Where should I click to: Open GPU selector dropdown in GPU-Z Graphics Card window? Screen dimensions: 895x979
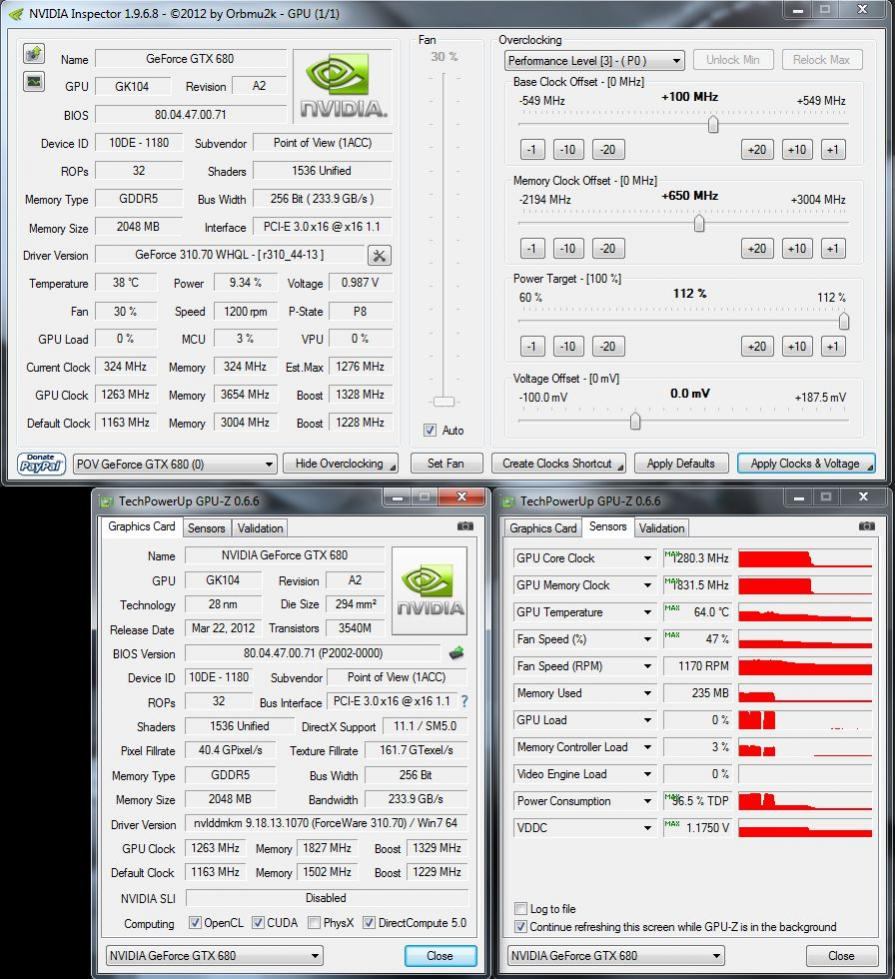(214, 956)
